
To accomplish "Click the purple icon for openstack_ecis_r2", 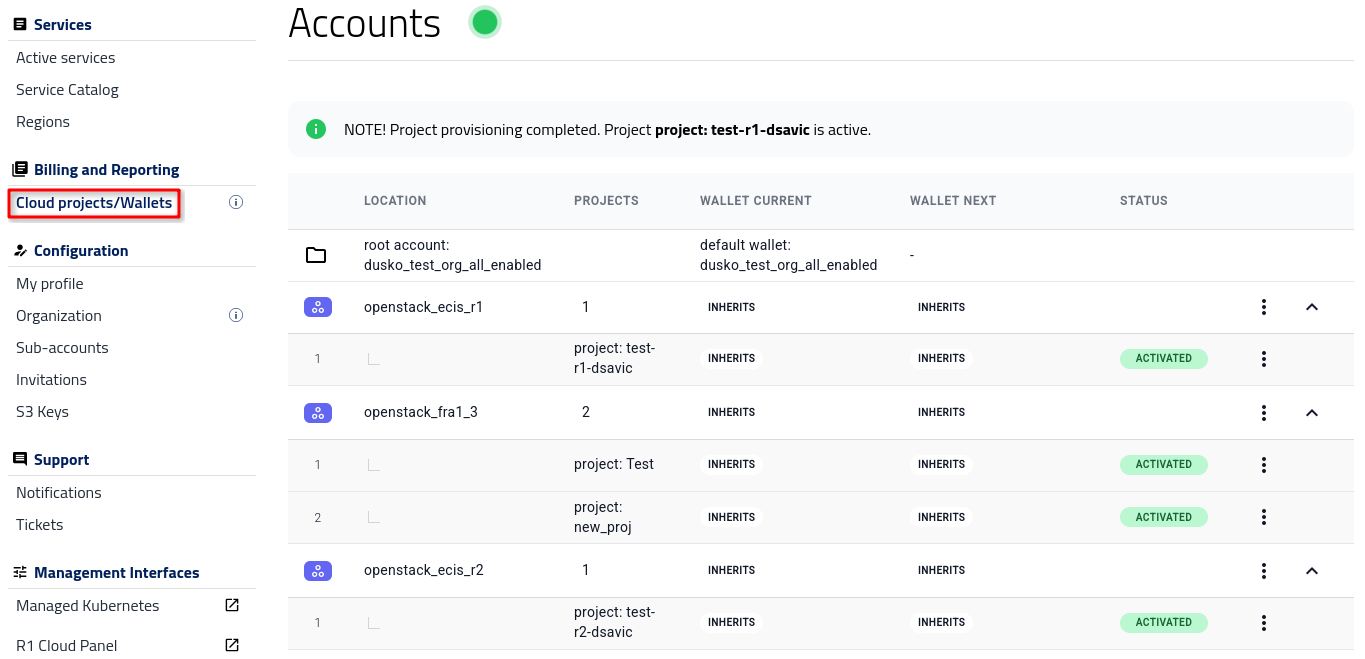I will point(318,570).
